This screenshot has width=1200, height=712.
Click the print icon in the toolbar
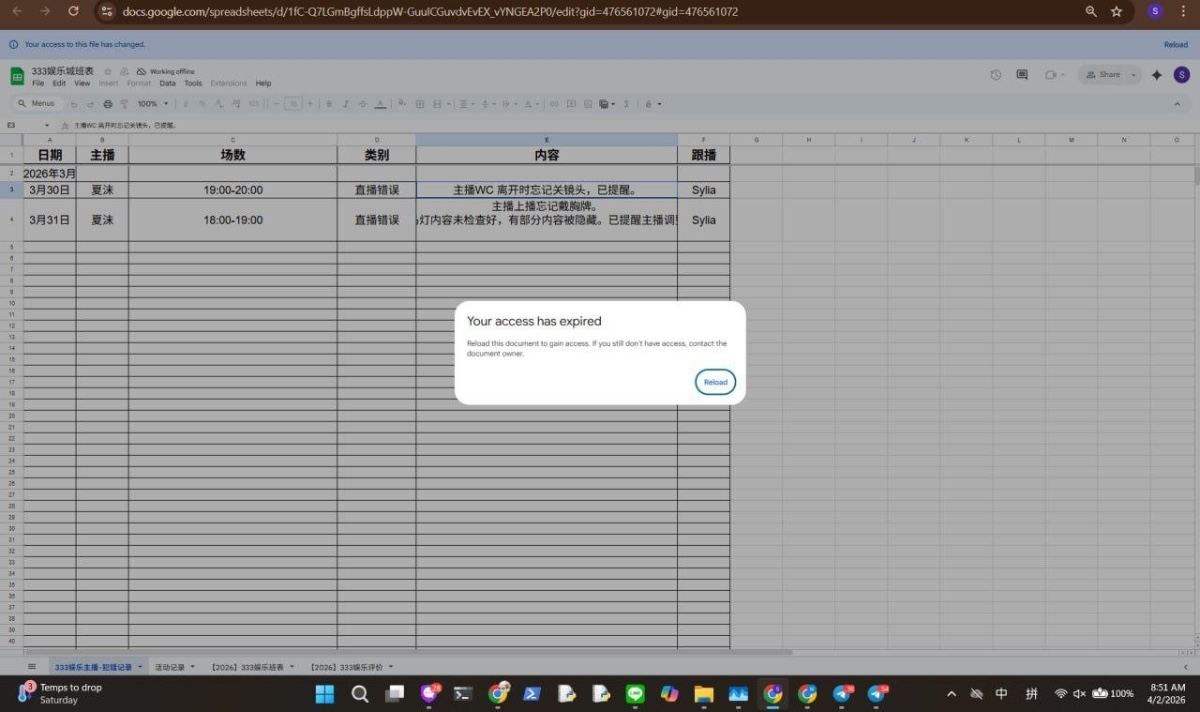click(108, 104)
